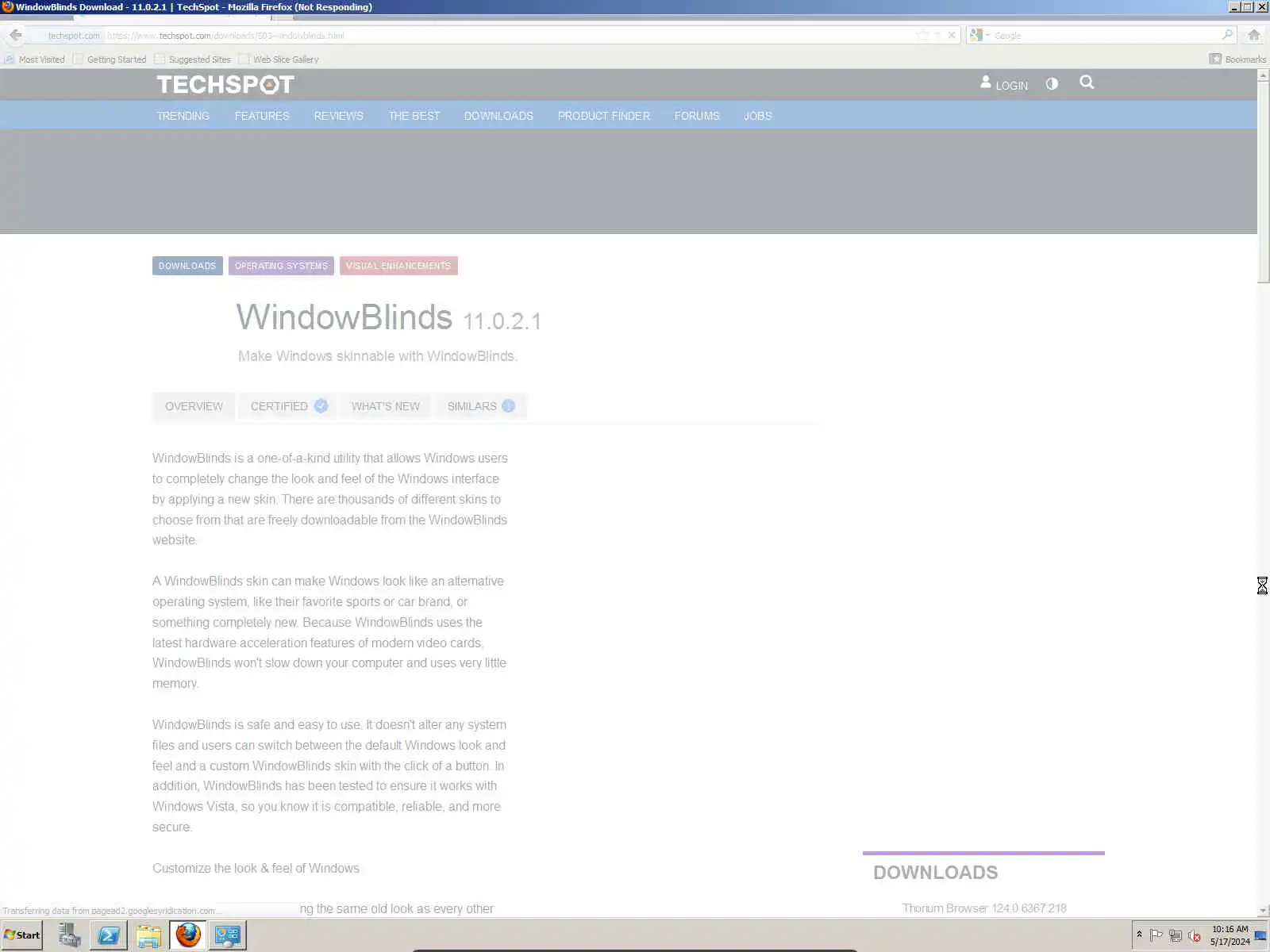Show hidden system tray icons
This screenshot has width=1270, height=952.
click(1139, 935)
